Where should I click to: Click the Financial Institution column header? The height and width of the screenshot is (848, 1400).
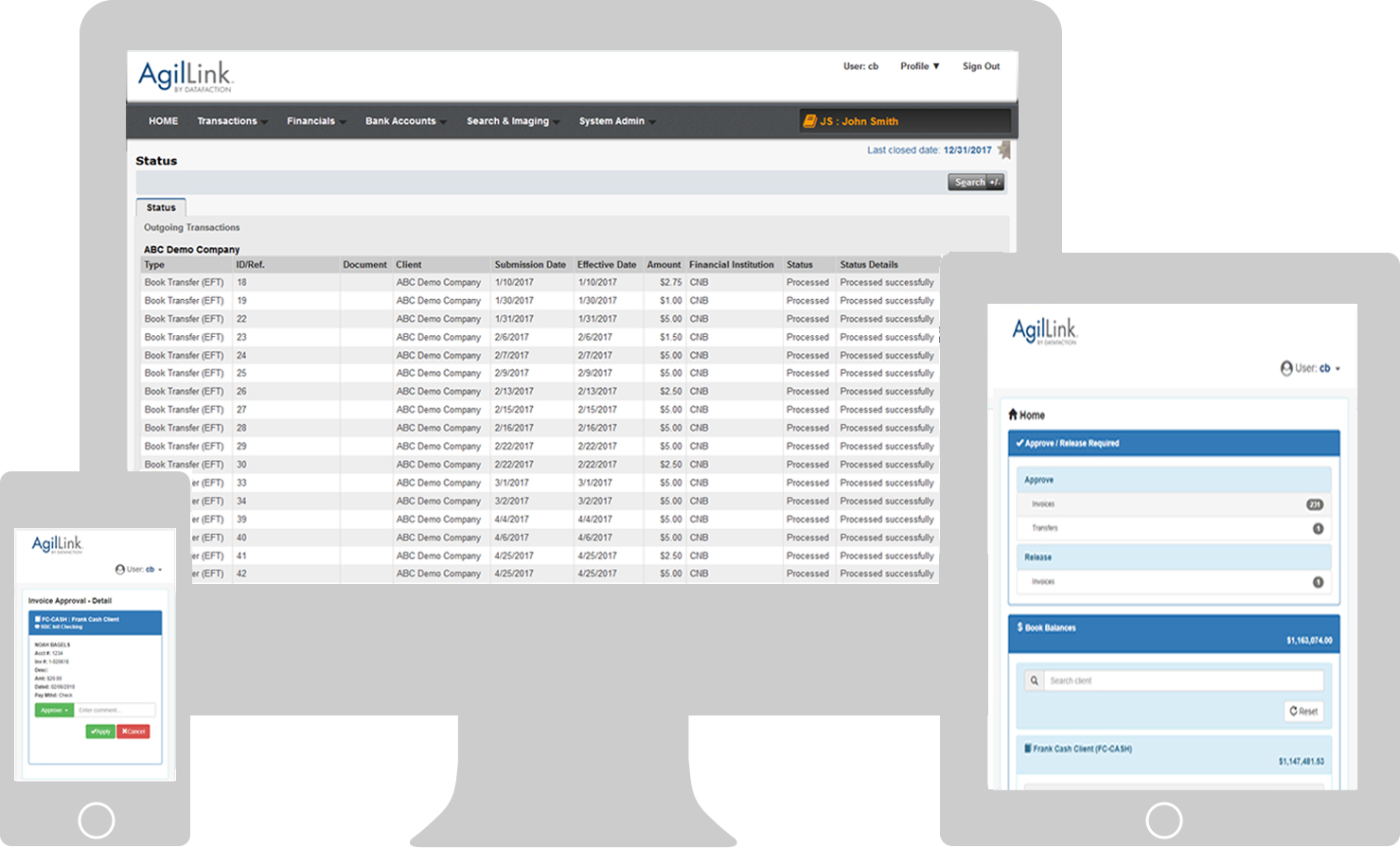732,265
